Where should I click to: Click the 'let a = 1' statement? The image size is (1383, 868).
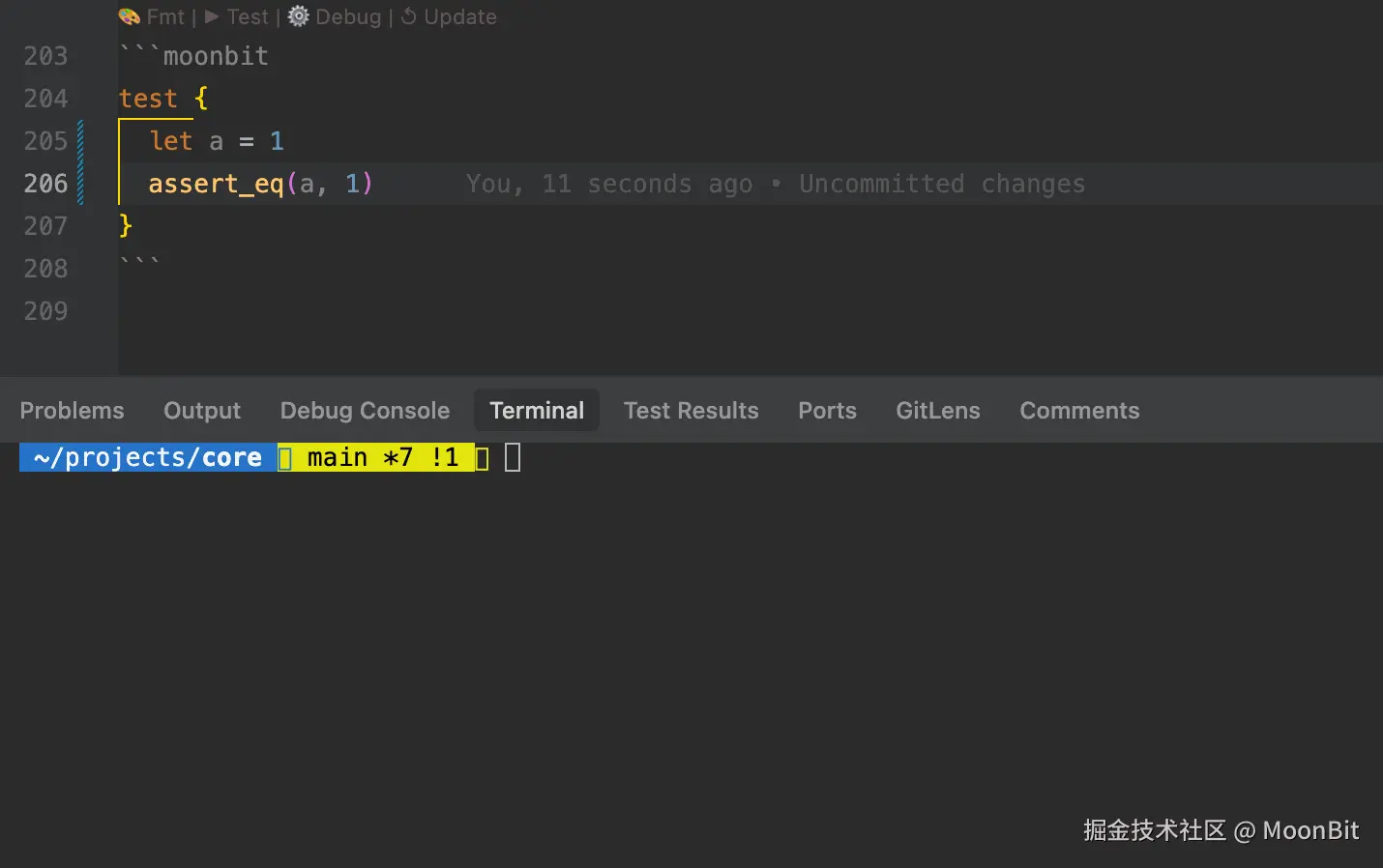(x=217, y=141)
